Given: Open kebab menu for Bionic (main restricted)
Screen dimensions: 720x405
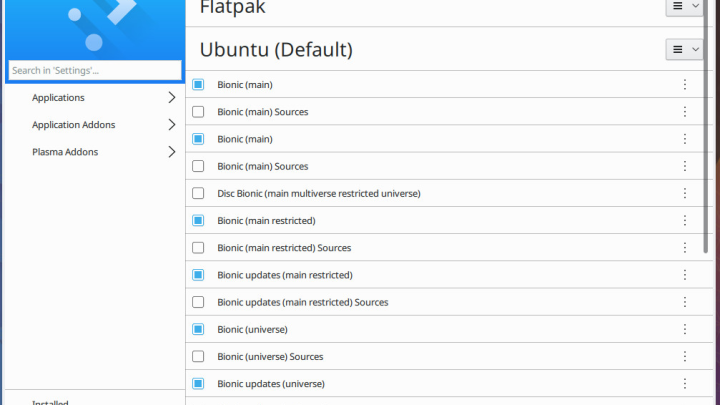Looking at the screenshot, I should [x=684, y=220].
